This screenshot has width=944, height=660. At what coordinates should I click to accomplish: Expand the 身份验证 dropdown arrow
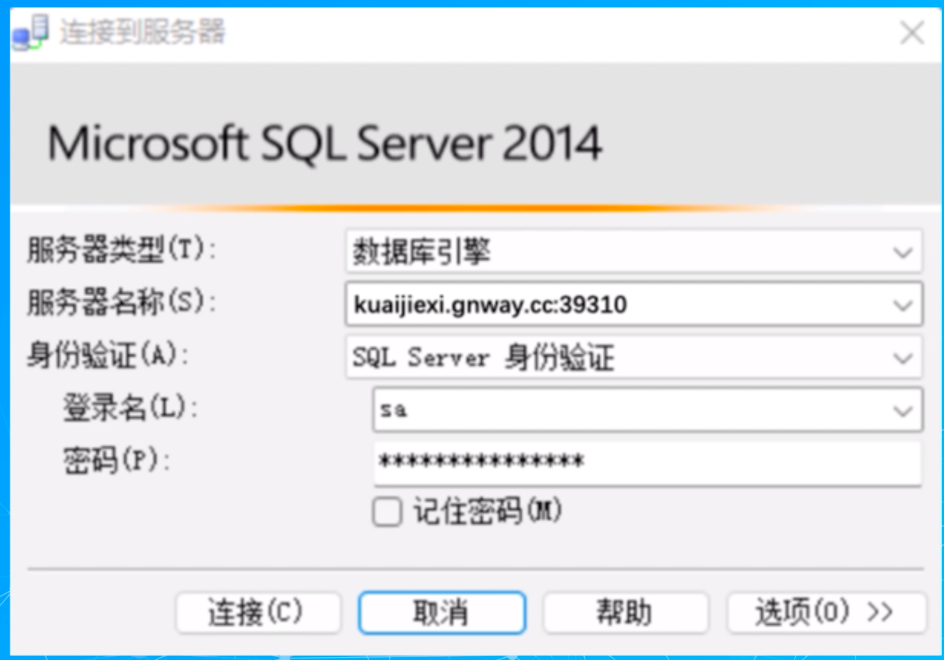(903, 358)
